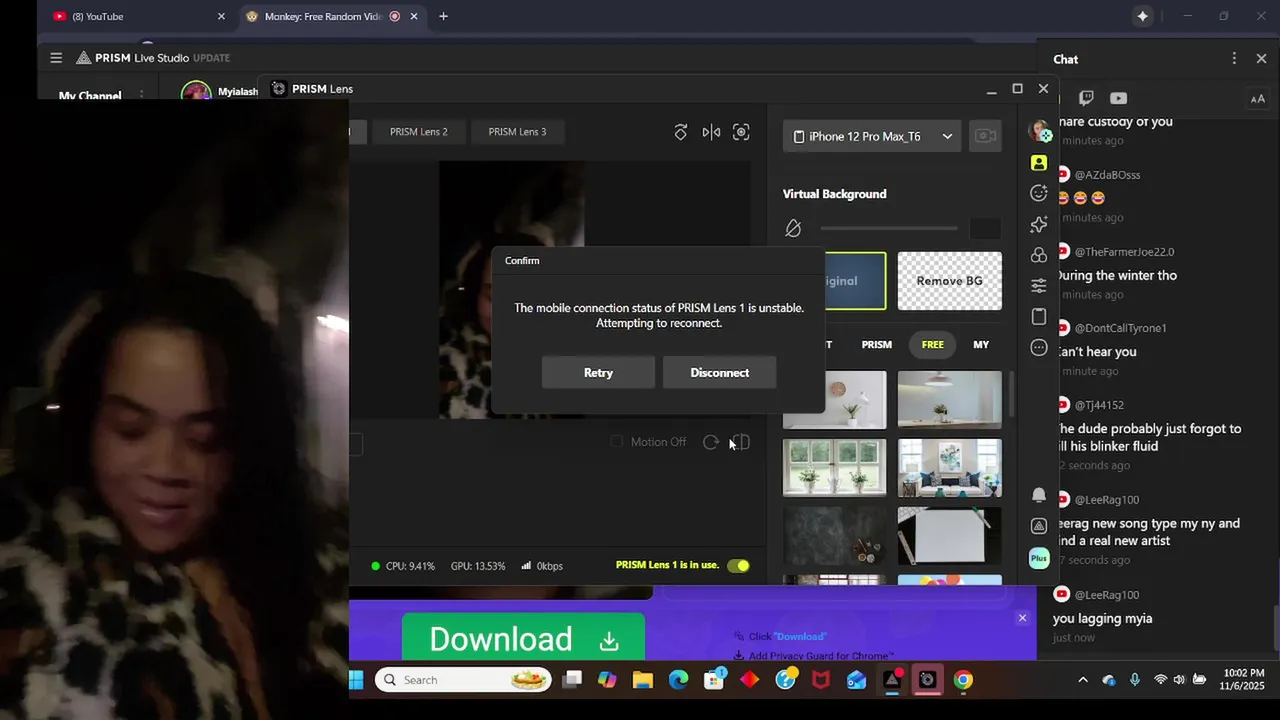Open the FREE background category tab
This screenshot has width=1280, height=720.
pyautogui.click(x=932, y=344)
